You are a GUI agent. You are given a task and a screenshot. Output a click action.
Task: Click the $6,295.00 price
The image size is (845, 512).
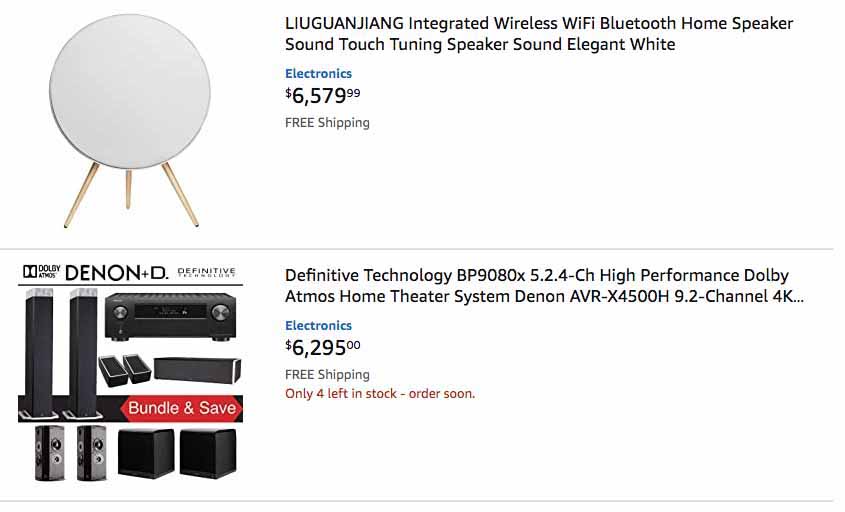click(322, 348)
